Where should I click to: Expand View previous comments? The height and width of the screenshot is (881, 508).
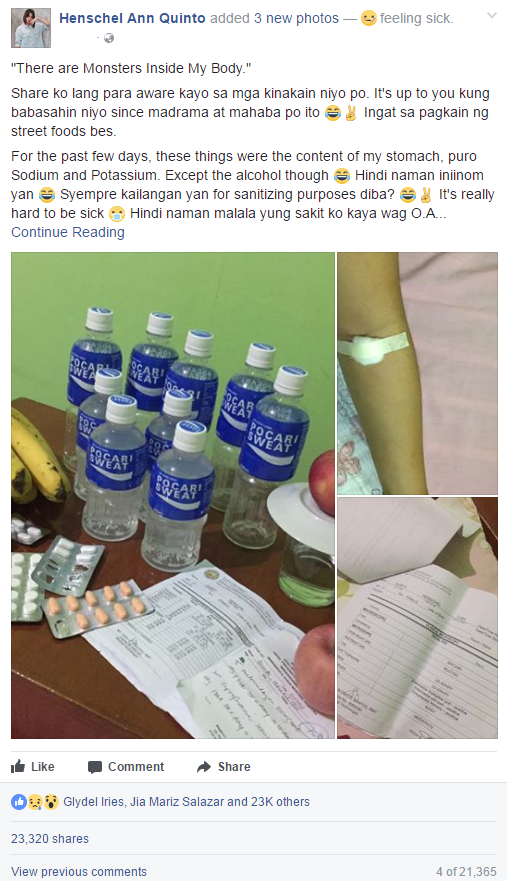[79, 872]
